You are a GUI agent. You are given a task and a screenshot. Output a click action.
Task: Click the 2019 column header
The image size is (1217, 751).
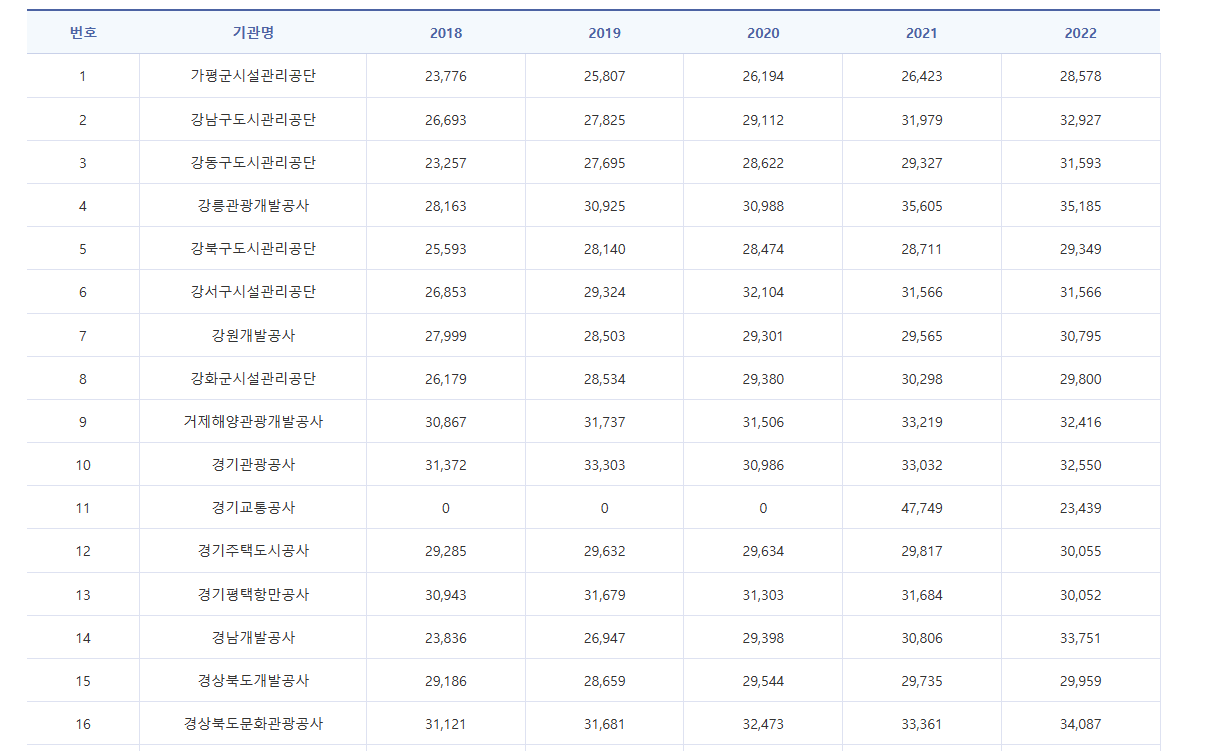(x=604, y=33)
